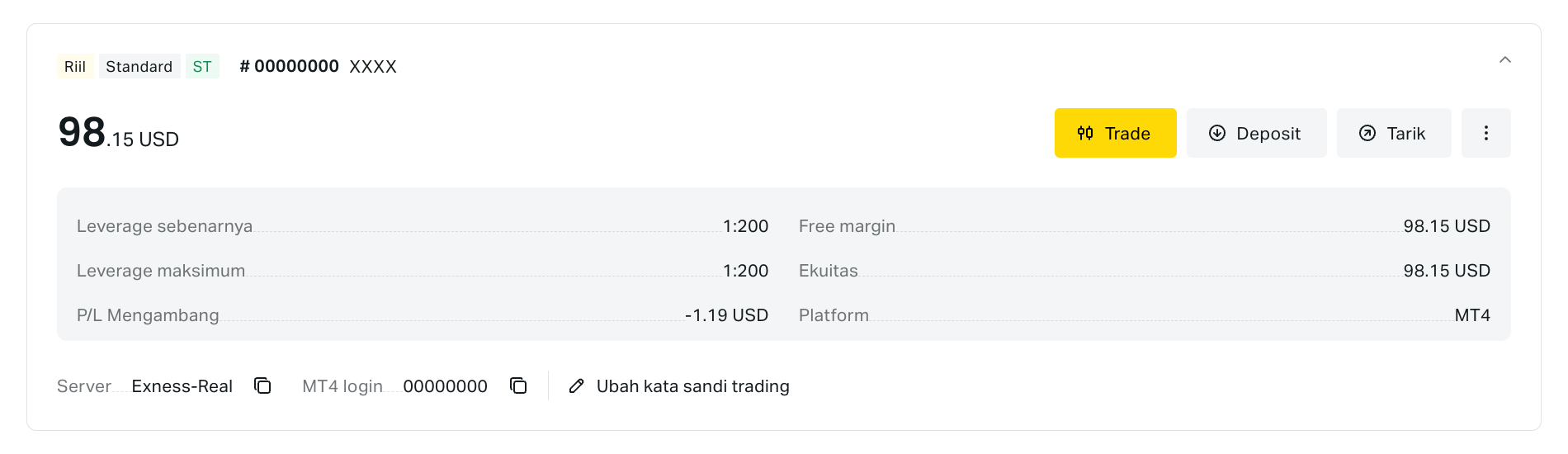Click the Standard account type tag
This screenshot has width=1568, height=454.
point(139,67)
